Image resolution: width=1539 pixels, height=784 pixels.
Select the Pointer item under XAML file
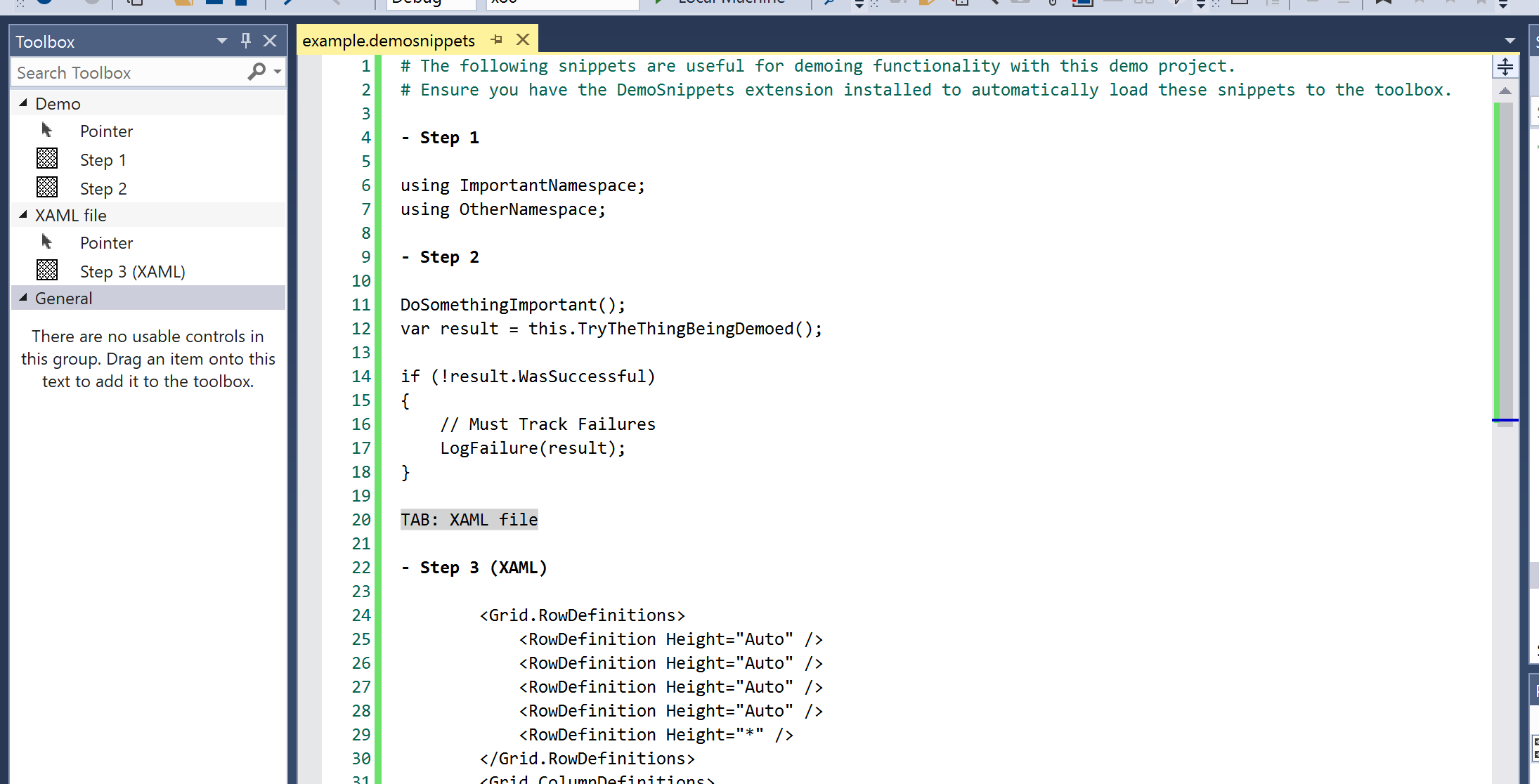coord(106,243)
